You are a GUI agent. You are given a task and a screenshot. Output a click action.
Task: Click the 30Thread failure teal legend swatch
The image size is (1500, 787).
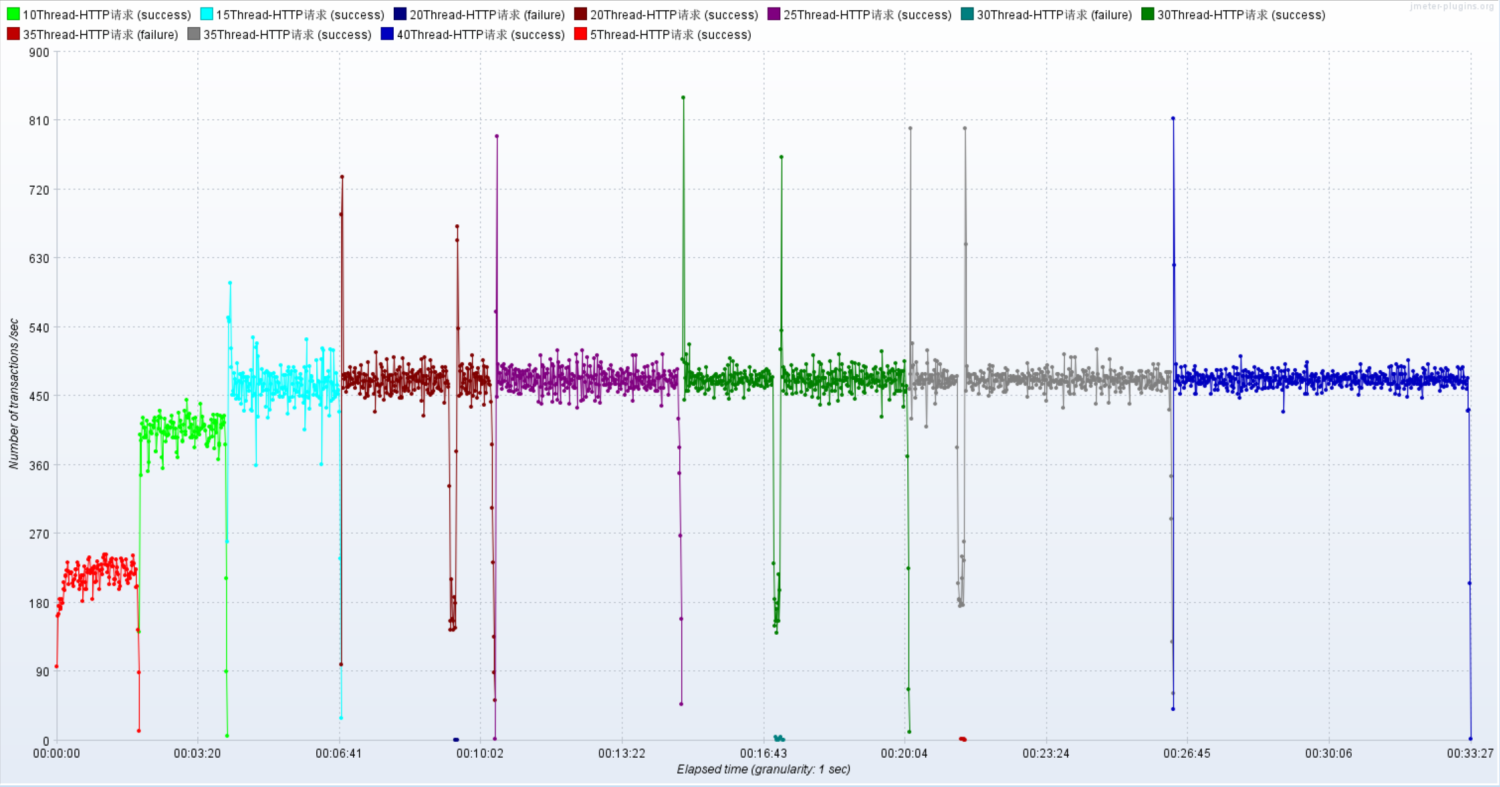coord(967,15)
